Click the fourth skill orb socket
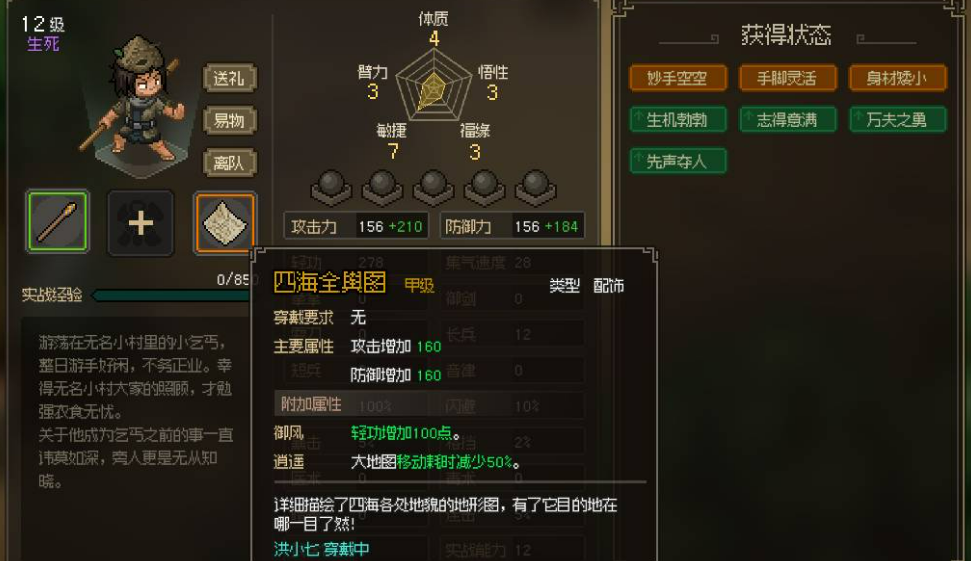 [484, 188]
